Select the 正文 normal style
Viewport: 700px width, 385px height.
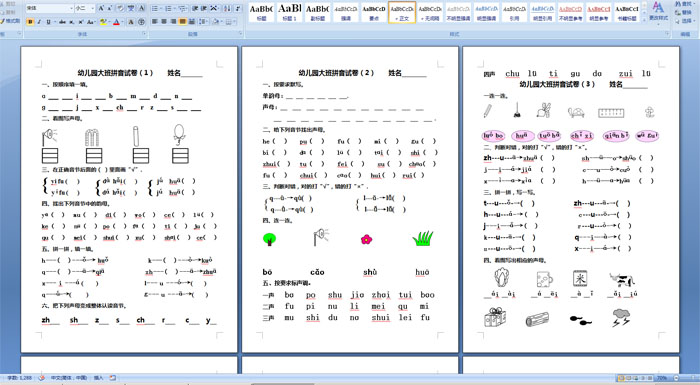pyautogui.click(x=402, y=12)
